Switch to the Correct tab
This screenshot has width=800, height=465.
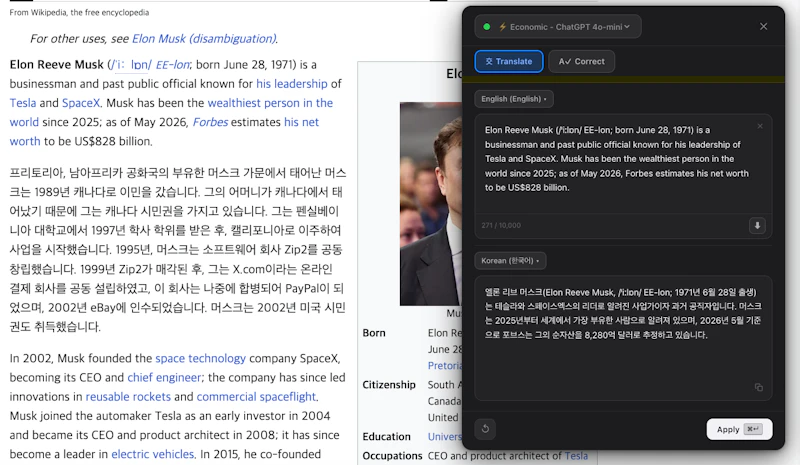tap(582, 61)
